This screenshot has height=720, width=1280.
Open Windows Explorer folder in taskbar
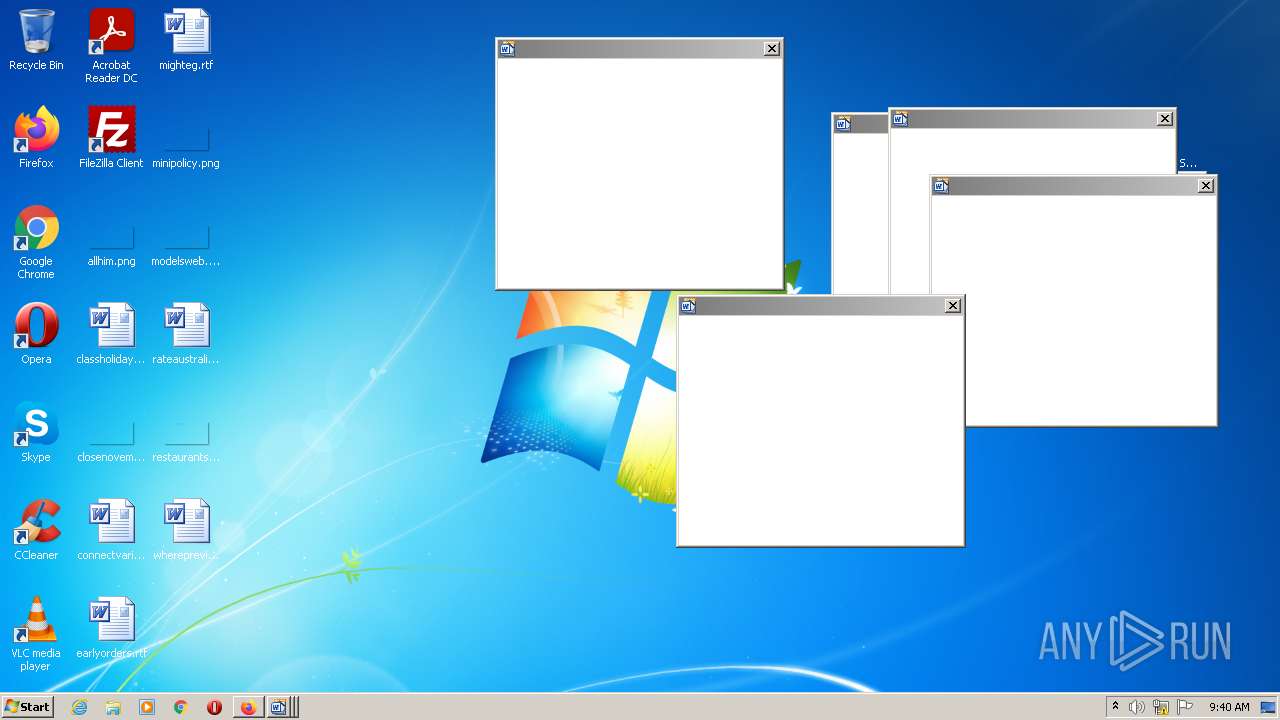[x=113, y=707]
